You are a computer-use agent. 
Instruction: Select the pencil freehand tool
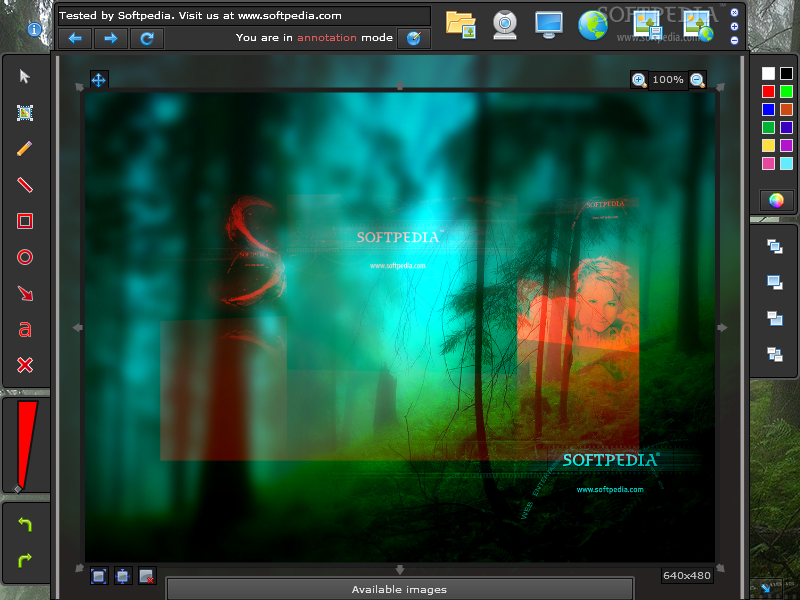(24, 148)
